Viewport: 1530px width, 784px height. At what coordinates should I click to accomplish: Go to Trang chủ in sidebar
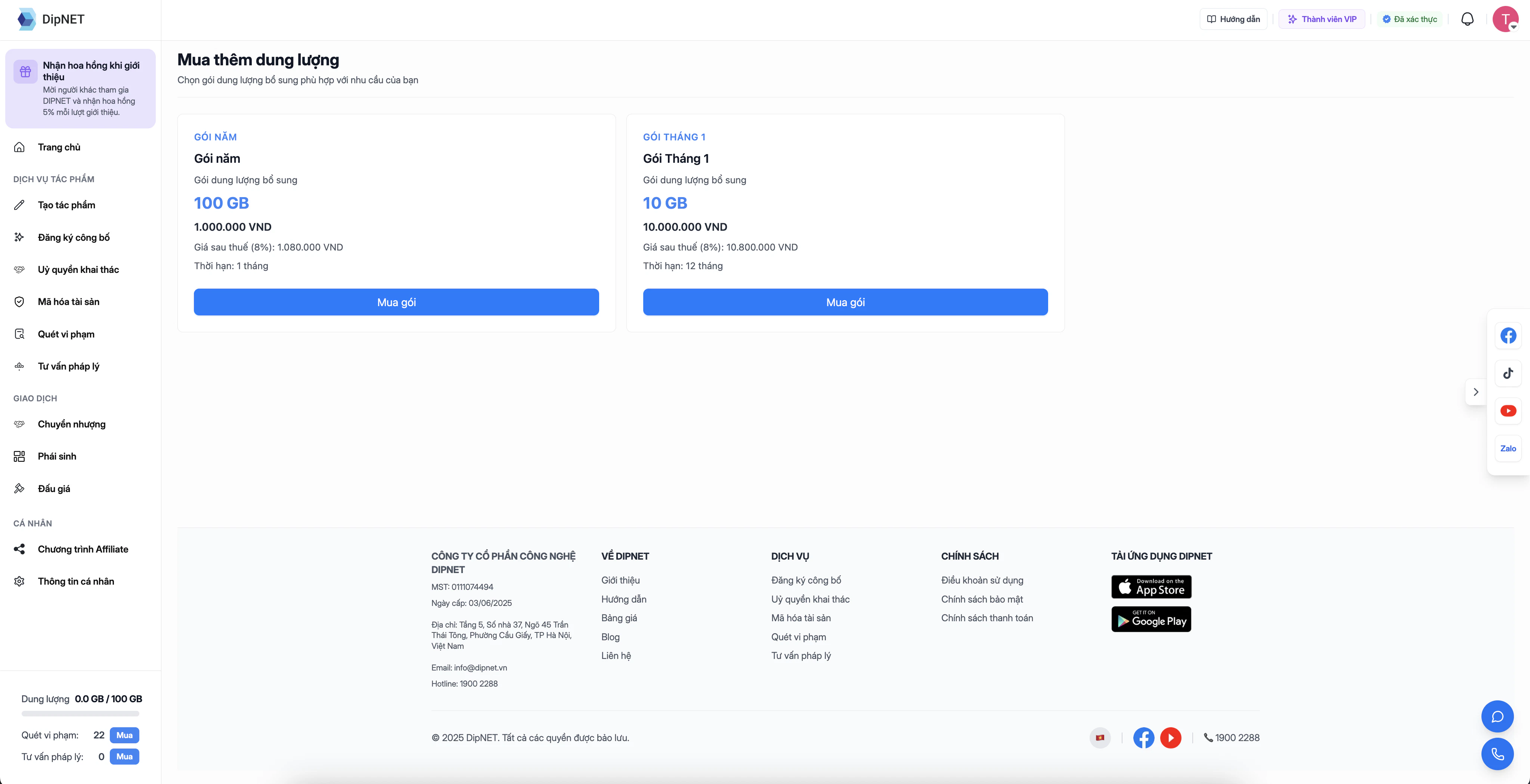click(81, 147)
